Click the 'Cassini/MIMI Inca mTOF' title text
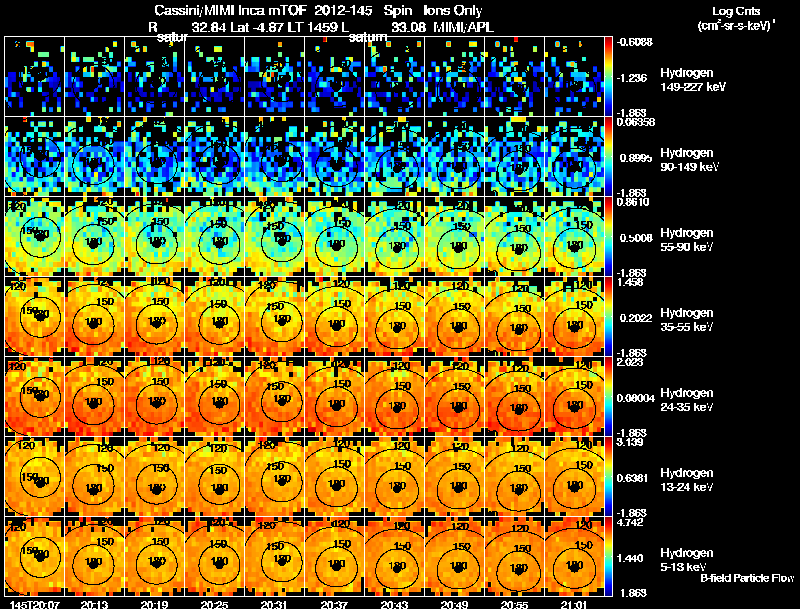The image size is (800, 609). point(230,10)
